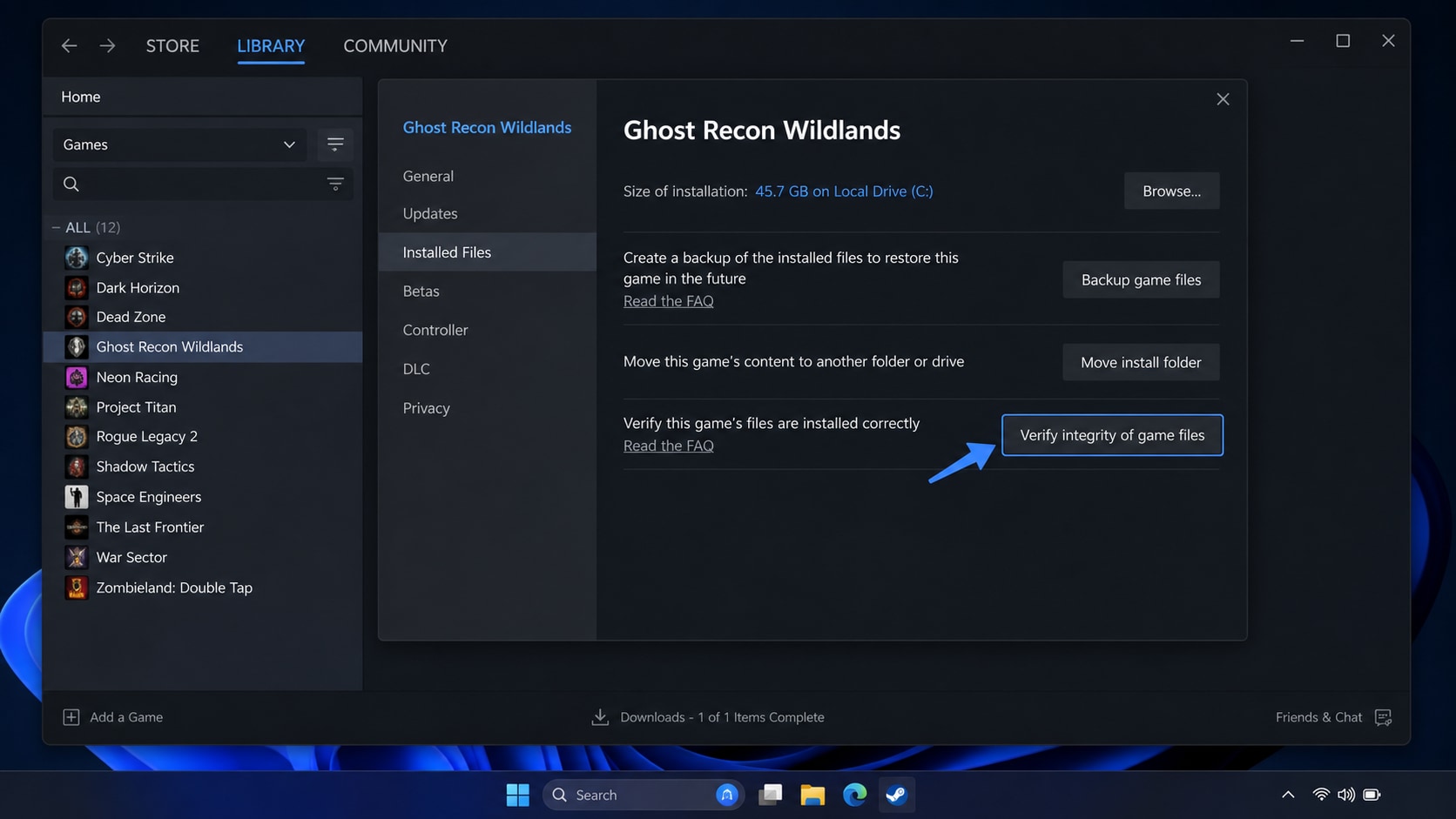This screenshot has height=819, width=1456.
Task: Click the Cyber Strike game icon
Action: tap(77, 258)
